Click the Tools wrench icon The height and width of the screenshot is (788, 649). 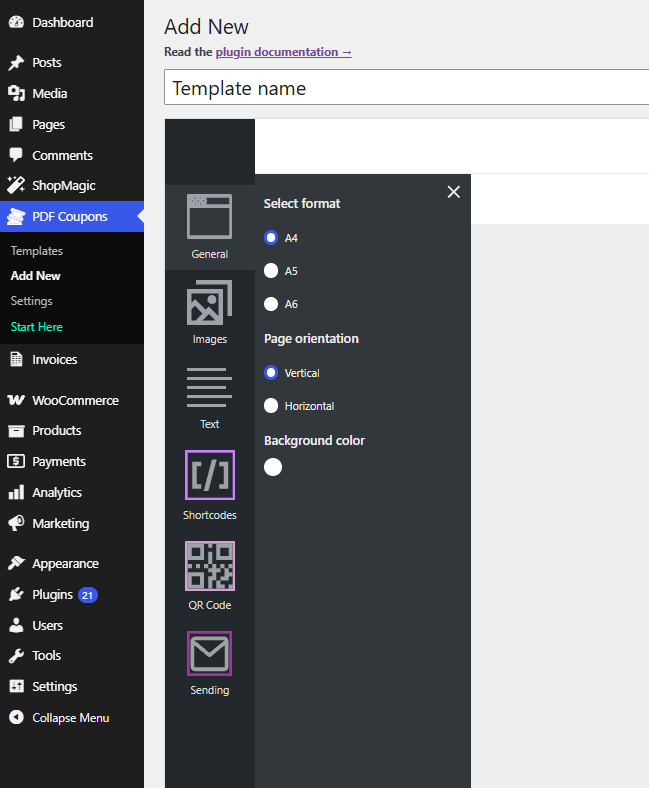pyautogui.click(x=16, y=656)
